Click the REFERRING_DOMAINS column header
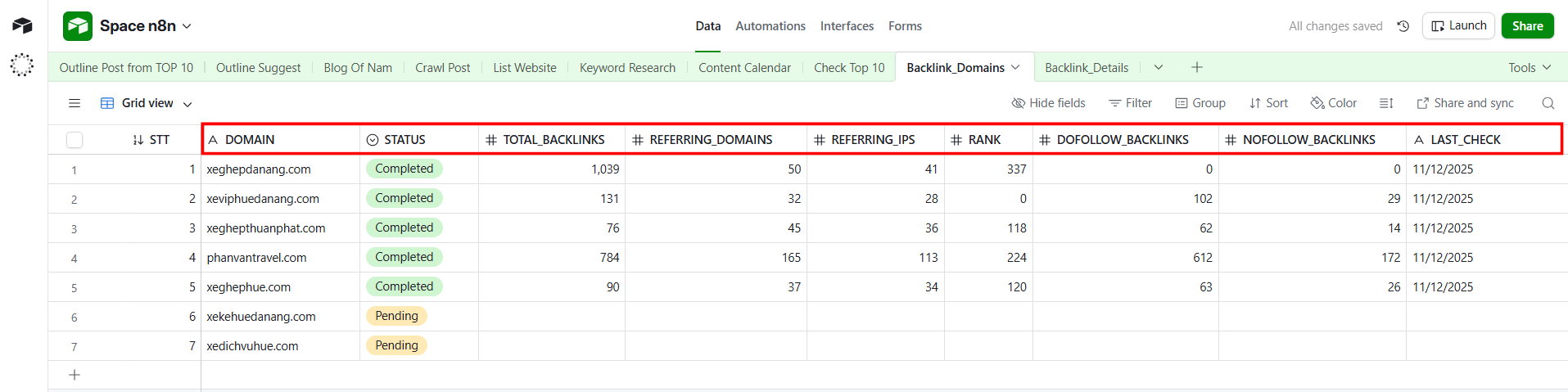Viewport: 1568px width, 392px height. pos(716,140)
